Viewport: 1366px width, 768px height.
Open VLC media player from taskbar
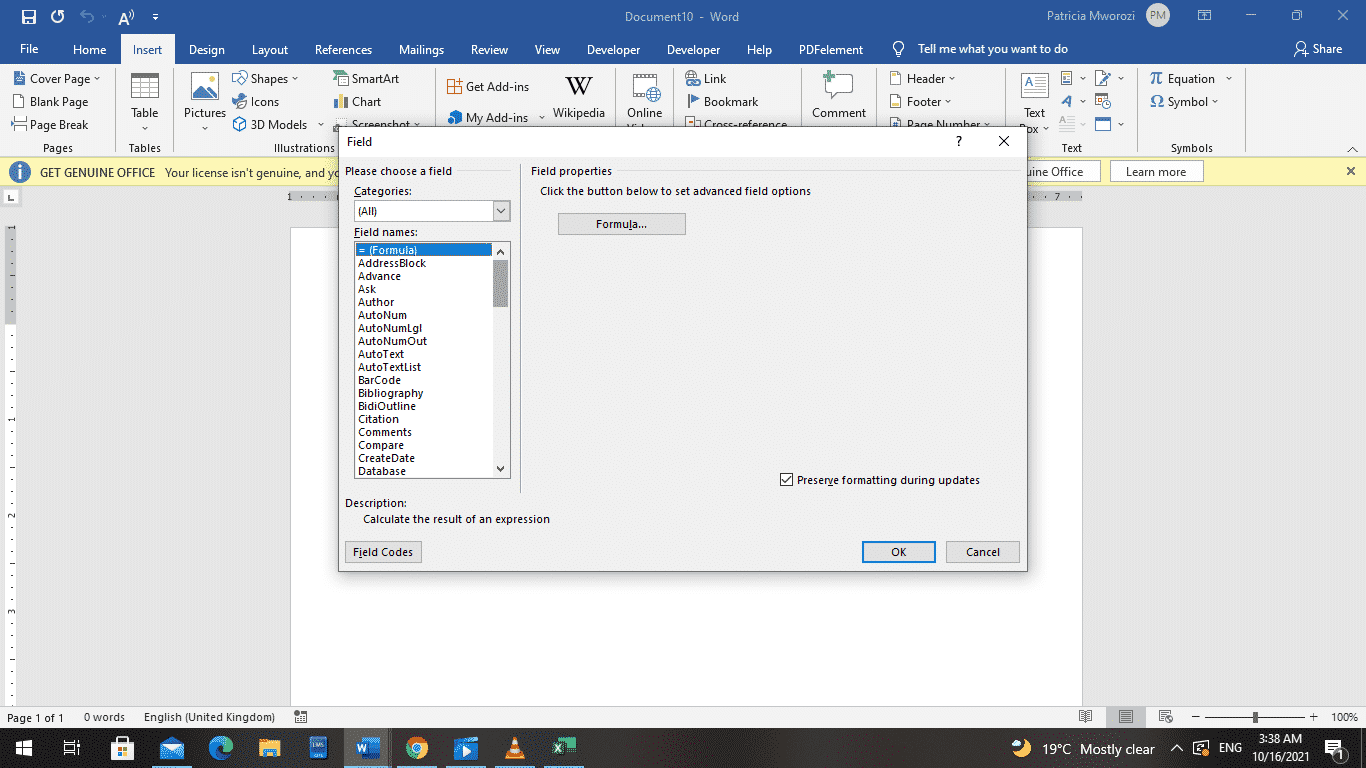pyautogui.click(x=516, y=748)
